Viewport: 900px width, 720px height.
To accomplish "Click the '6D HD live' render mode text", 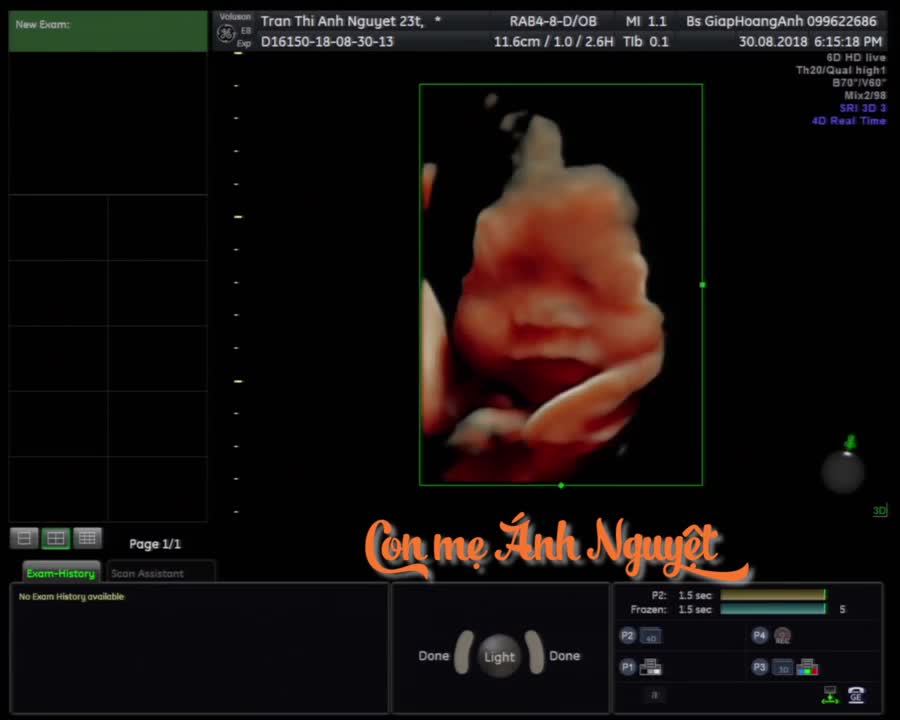I will pyautogui.click(x=856, y=57).
